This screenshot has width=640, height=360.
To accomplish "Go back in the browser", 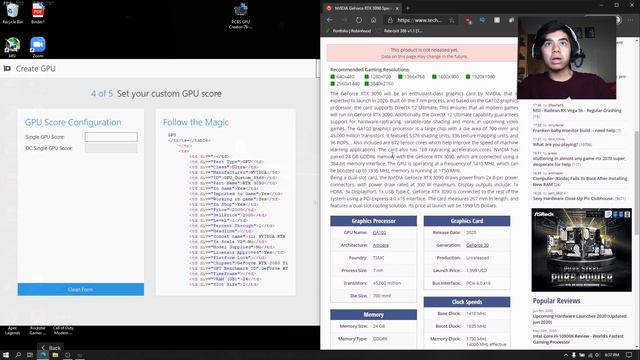I will coord(329,20).
